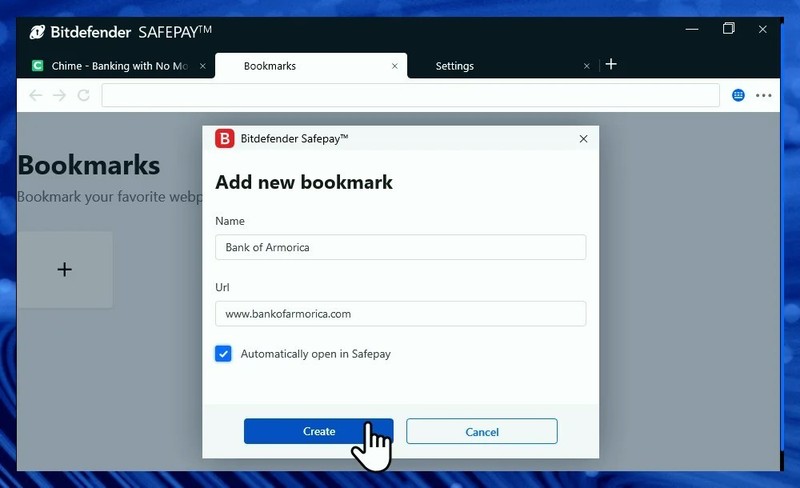The width and height of the screenshot is (800, 488).
Task: Click the Chime tab favicon
Action: pos(38,65)
